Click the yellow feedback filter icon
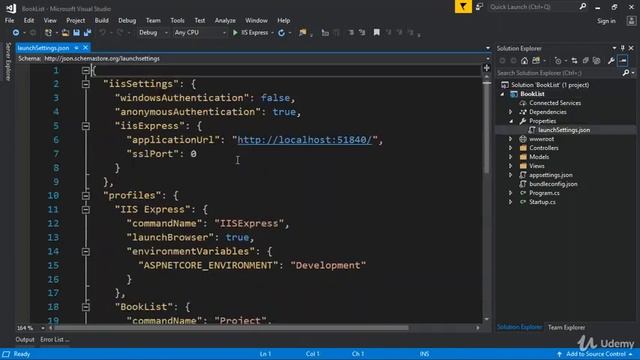The width and height of the screenshot is (640, 360). [x=463, y=7]
